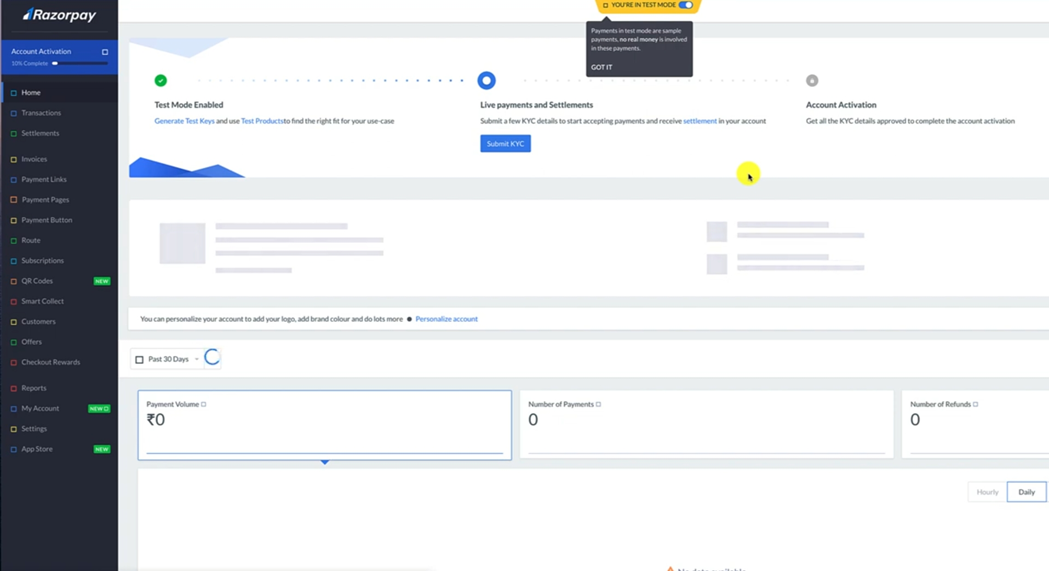1049x571 pixels.
Task: Open the Personalize account link
Action: point(446,319)
